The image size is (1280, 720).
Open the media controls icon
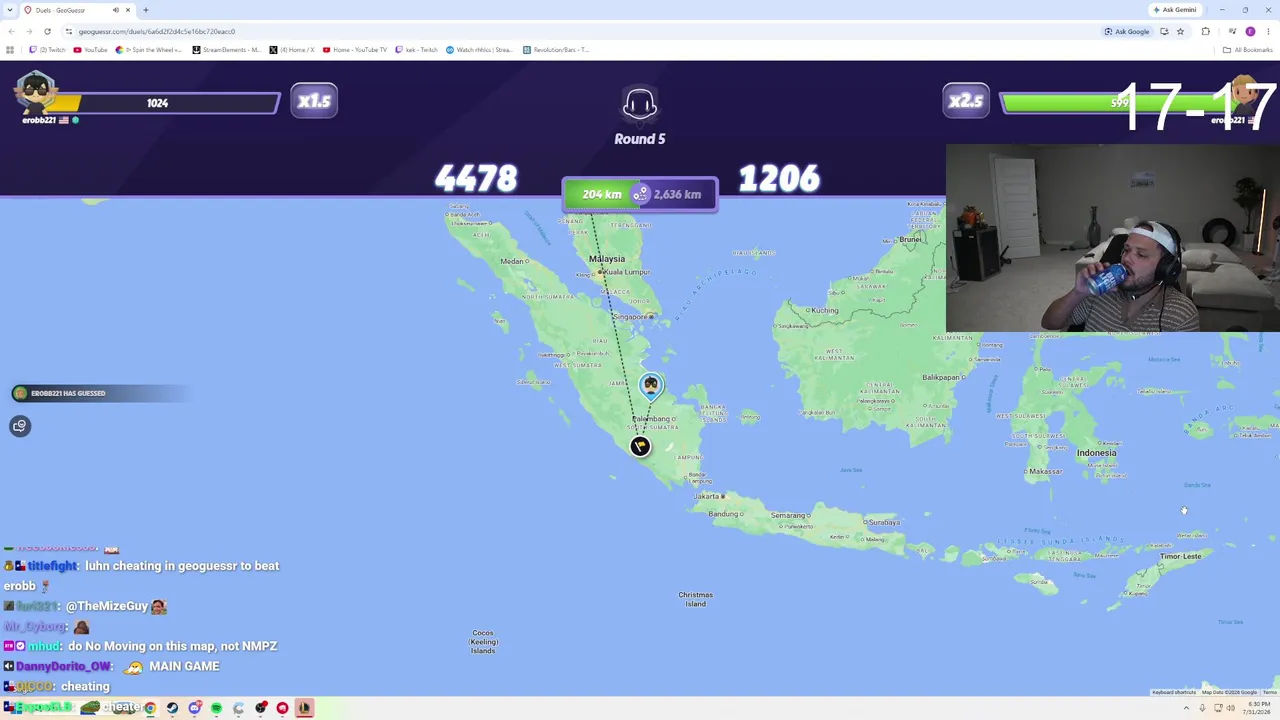pyautogui.click(x=1232, y=31)
